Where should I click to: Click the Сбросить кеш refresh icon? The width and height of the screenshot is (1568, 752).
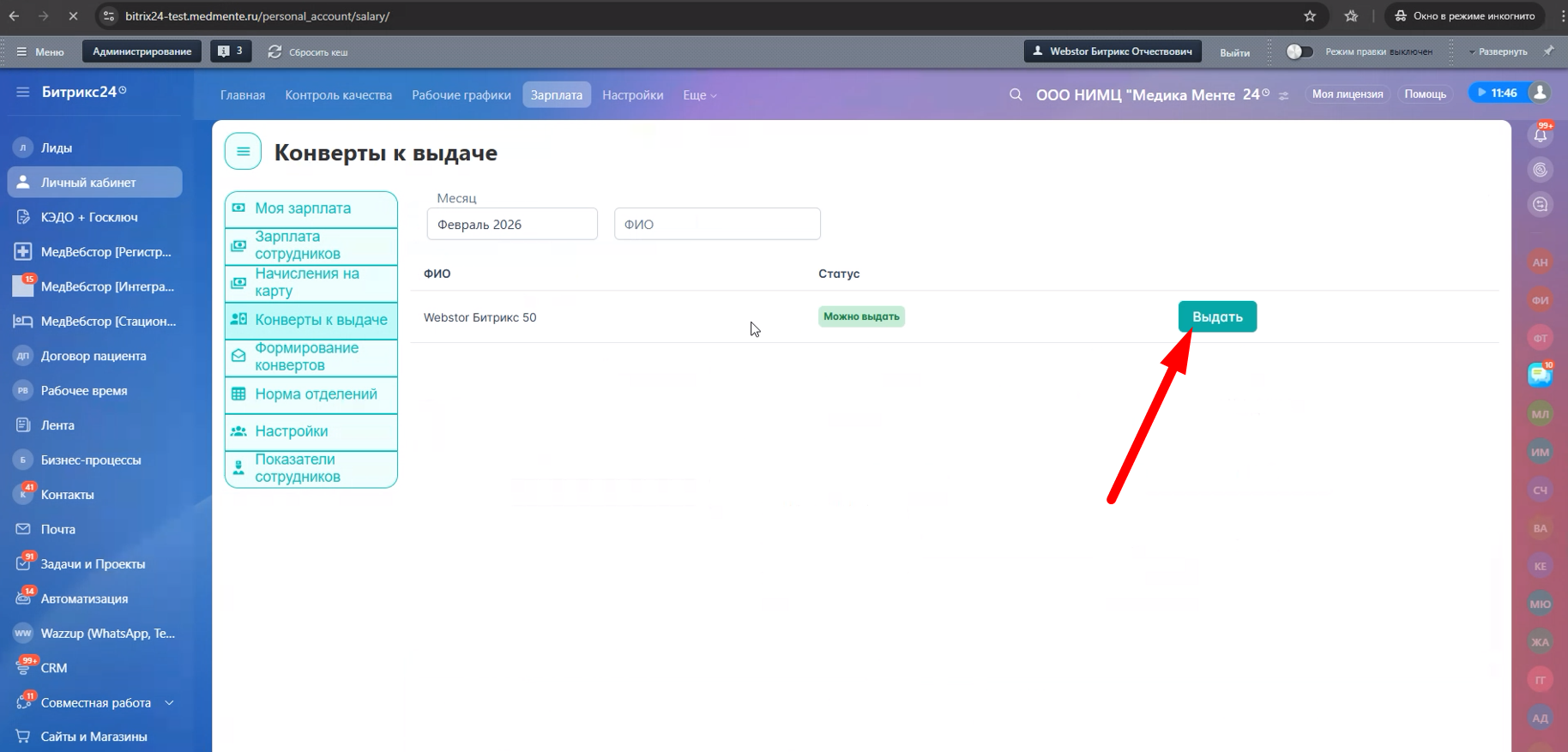[274, 52]
